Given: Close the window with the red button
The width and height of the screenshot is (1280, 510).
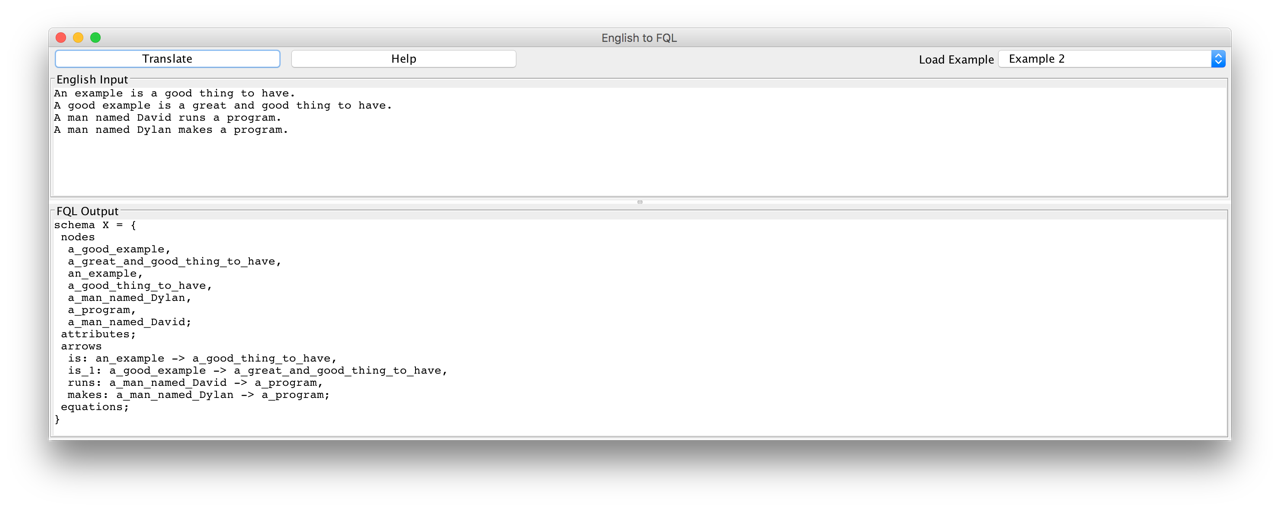Looking at the screenshot, I should click(x=61, y=37).
